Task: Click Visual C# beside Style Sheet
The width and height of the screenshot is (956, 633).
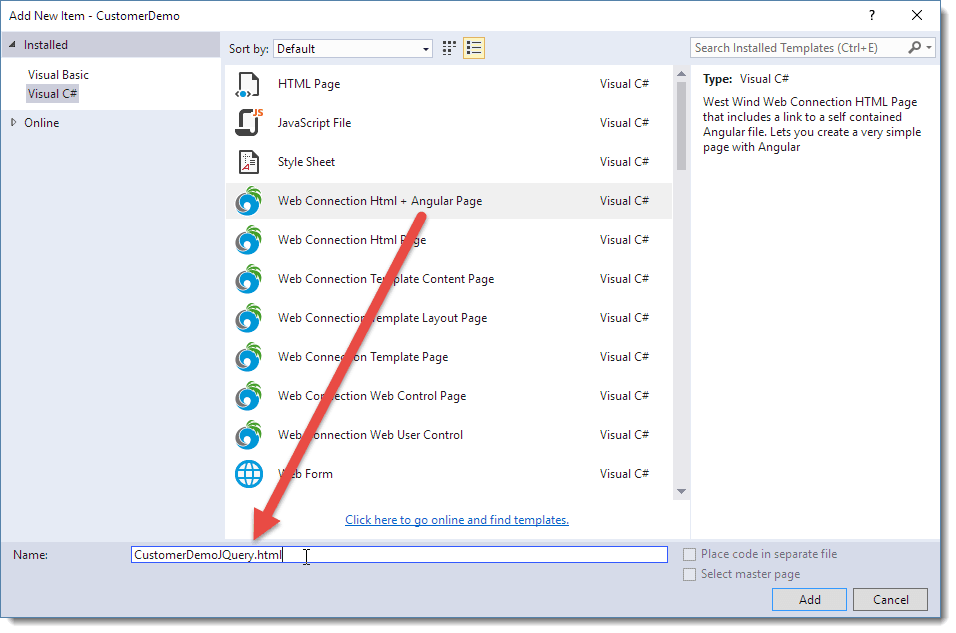Action: pyautogui.click(x=624, y=162)
